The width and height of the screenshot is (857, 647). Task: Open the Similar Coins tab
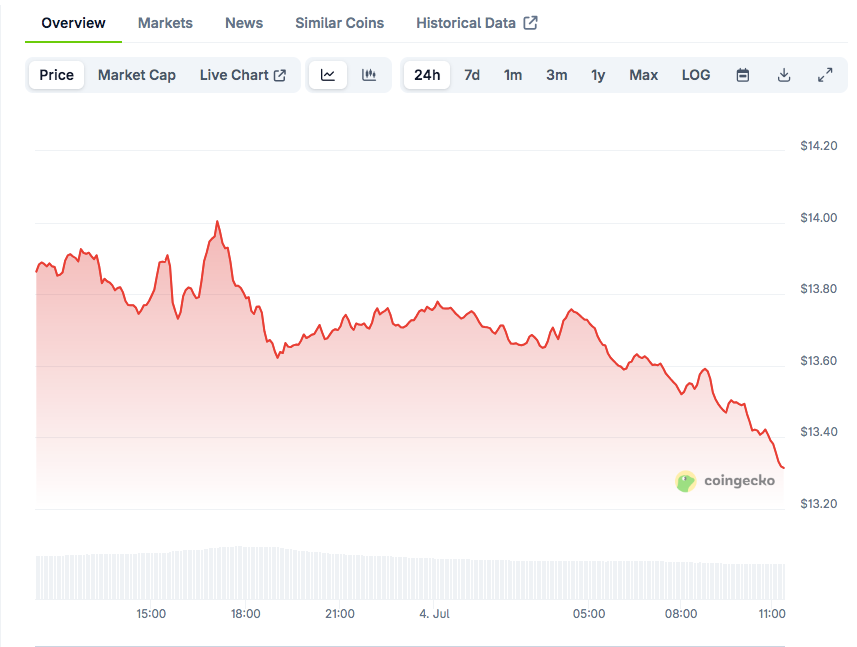339,23
